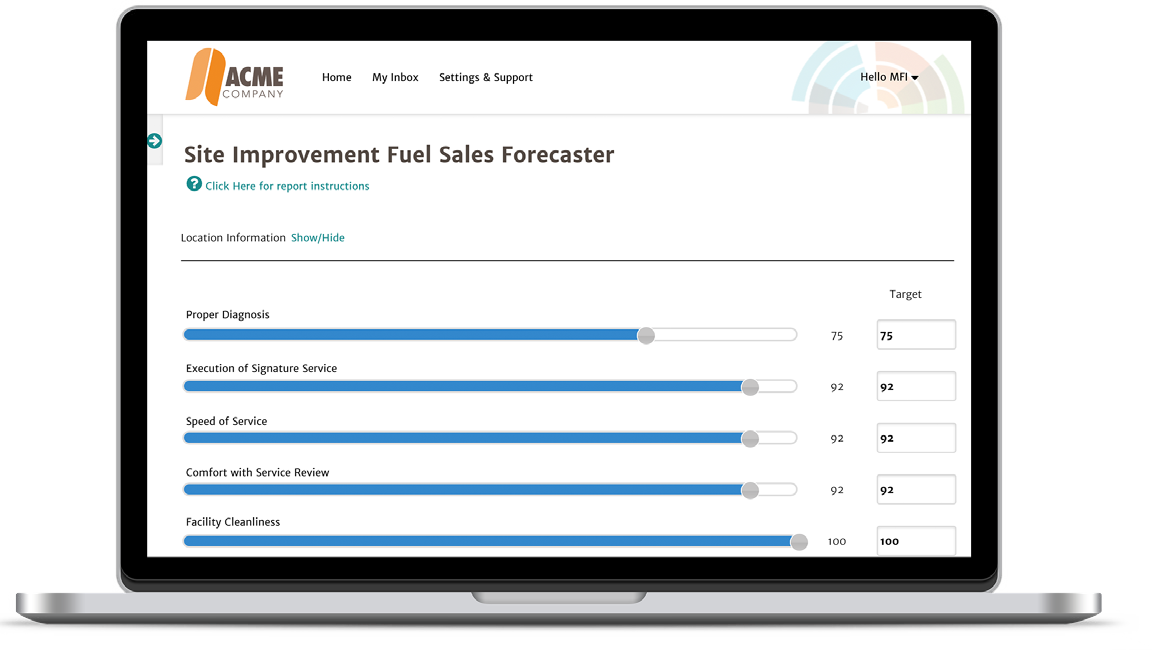This screenshot has height=650, width=1152.
Task: Click the Execution of Signature Service target box
Action: pyautogui.click(x=915, y=386)
